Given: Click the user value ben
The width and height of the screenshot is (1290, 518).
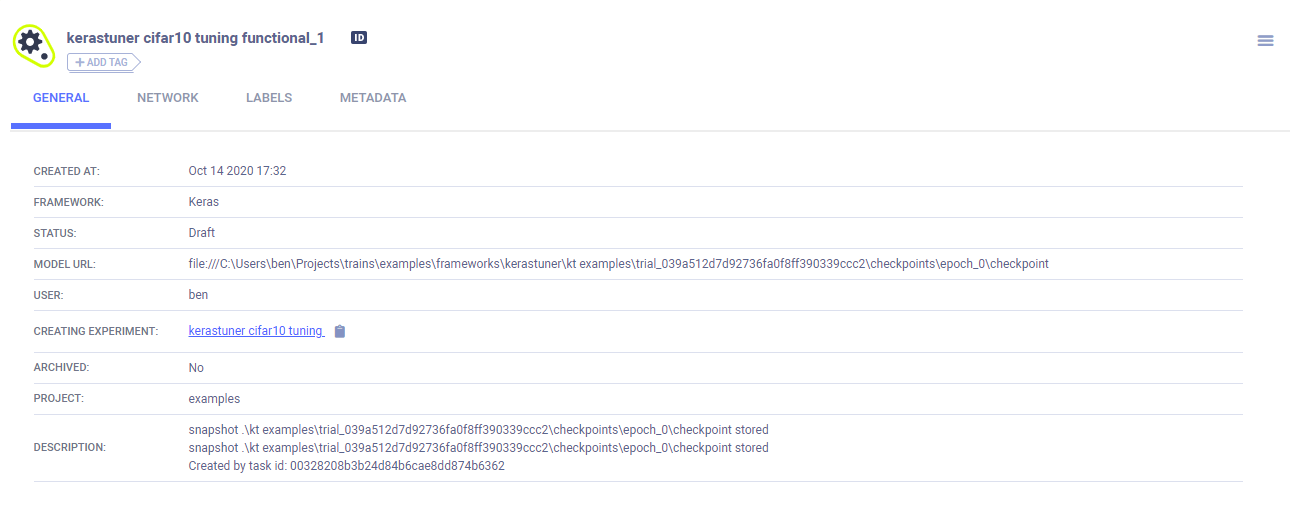Looking at the screenshot, I should (198, 295).
